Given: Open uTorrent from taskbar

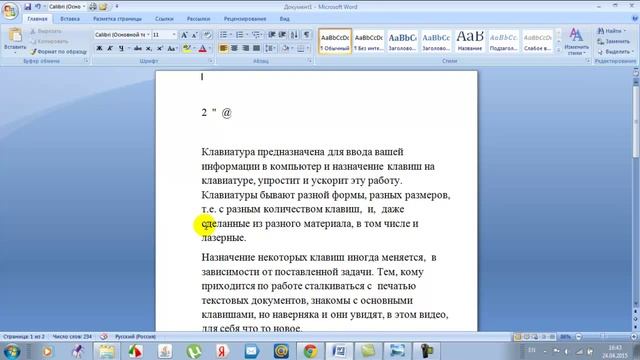Looking at the screenshot, I should pos(193,351).
